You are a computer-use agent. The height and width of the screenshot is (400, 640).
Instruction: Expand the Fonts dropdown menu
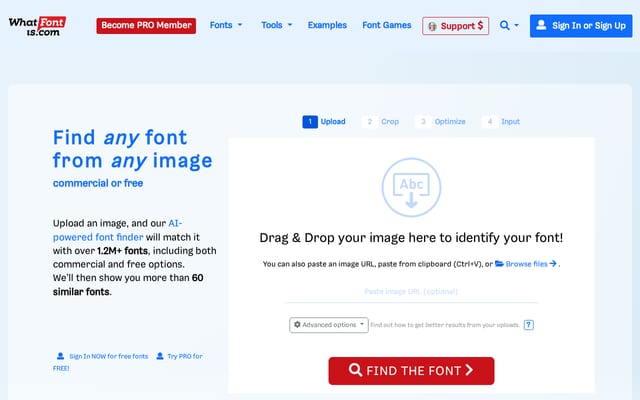tap(226, 25)
